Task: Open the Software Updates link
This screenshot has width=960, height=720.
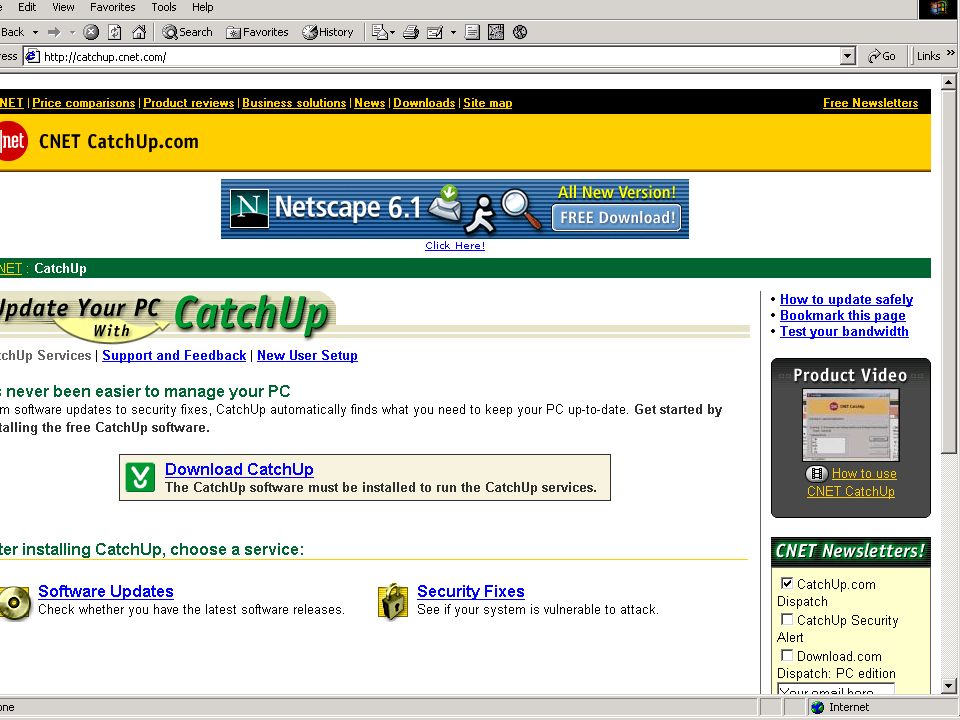Action: coord(106,591)
